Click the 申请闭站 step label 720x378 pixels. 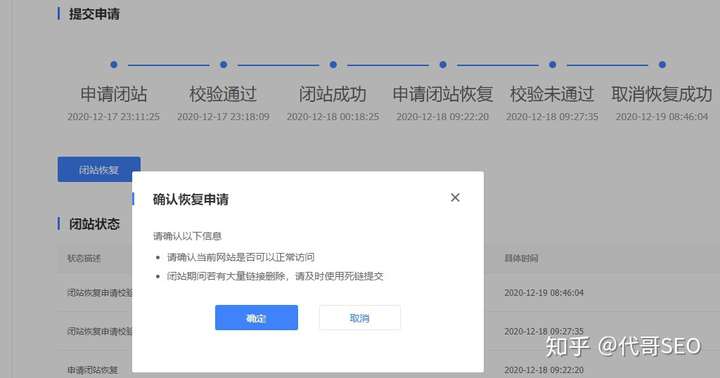tap(114, 94)
